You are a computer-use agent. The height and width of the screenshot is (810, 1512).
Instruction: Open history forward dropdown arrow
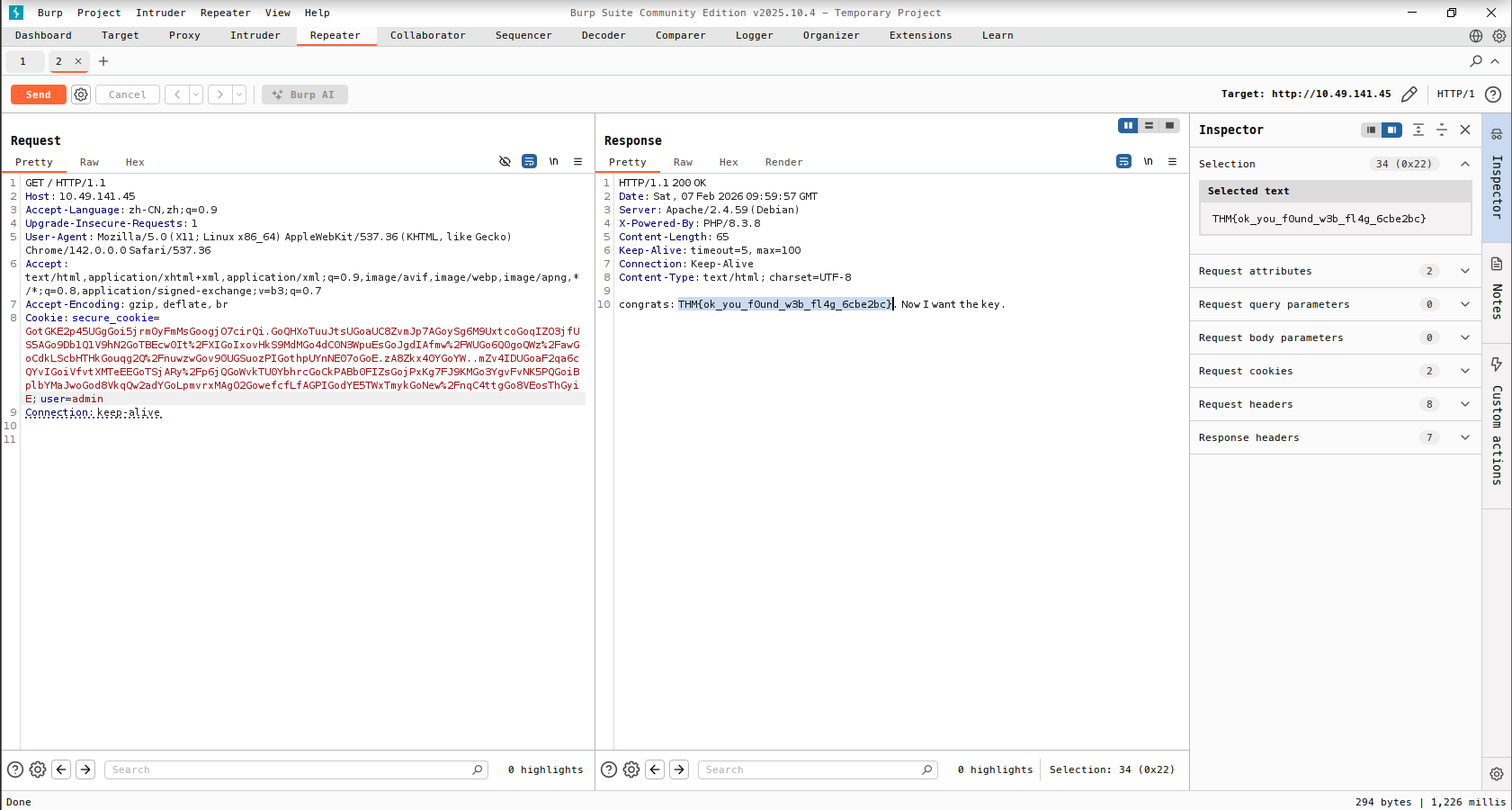tap(239, 94)
